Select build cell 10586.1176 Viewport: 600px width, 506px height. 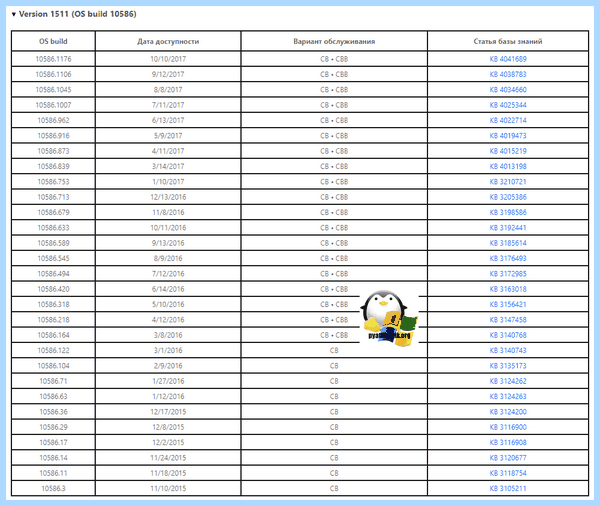[x=53, y=59]
